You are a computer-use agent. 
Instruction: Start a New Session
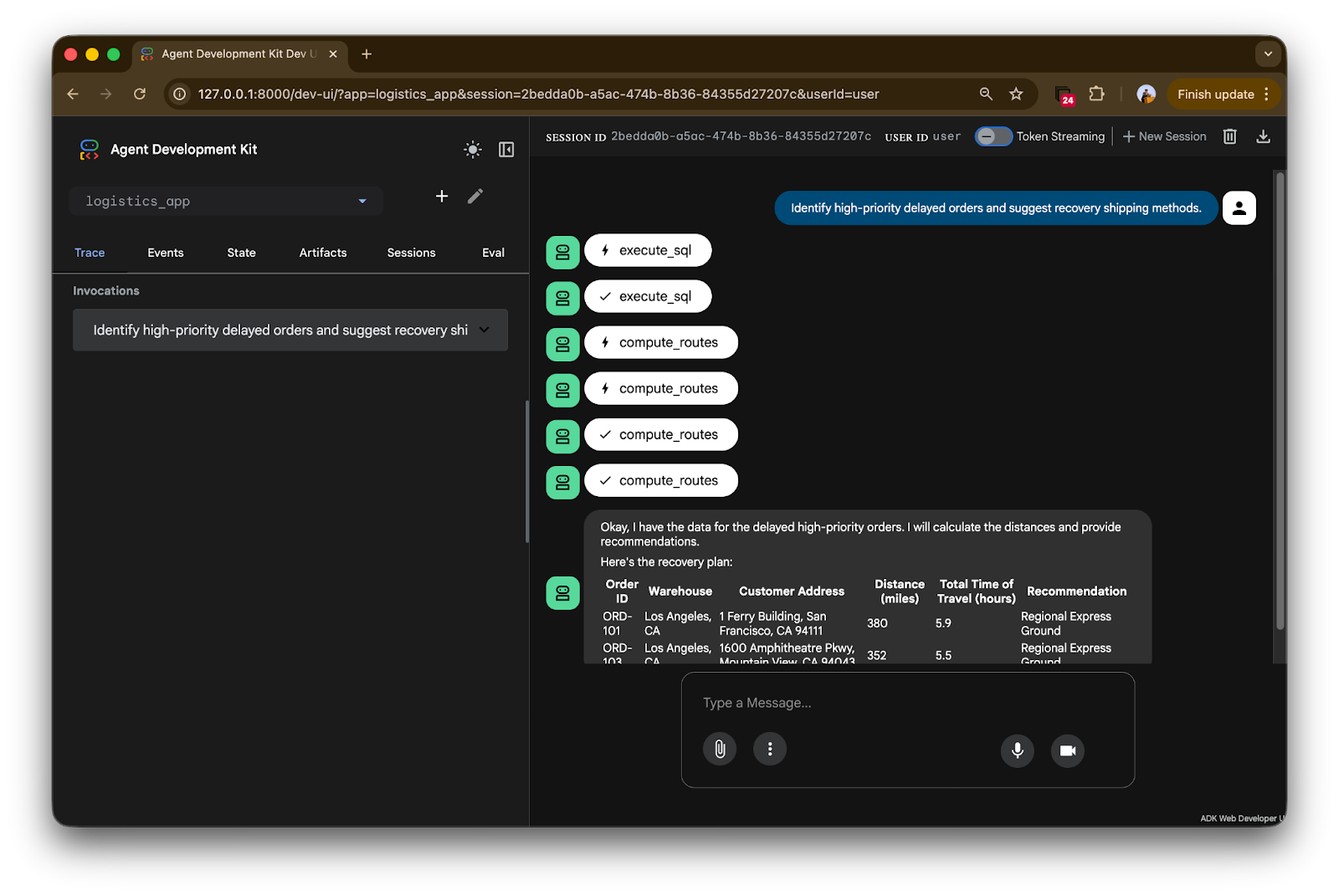pyautogui.click(x=1164, y=136)
